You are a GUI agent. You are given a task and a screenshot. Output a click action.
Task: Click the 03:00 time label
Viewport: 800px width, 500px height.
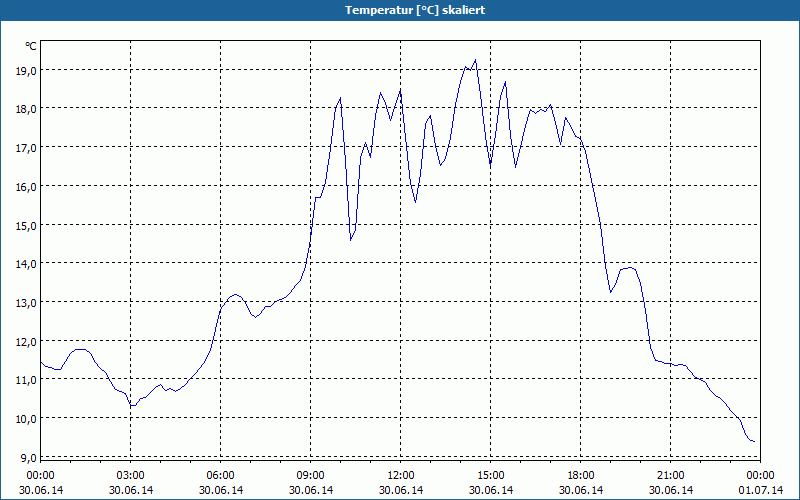[131, 476]
